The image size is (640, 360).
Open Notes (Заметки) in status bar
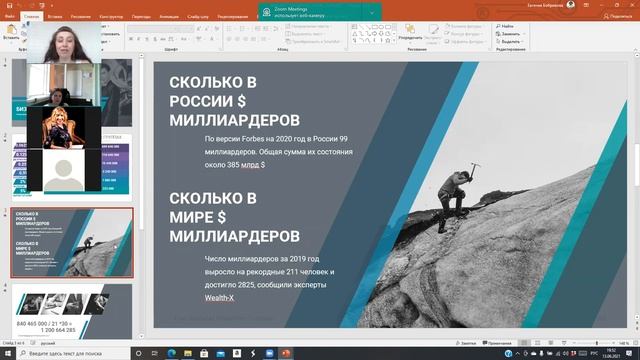click(x=466, y=343)
